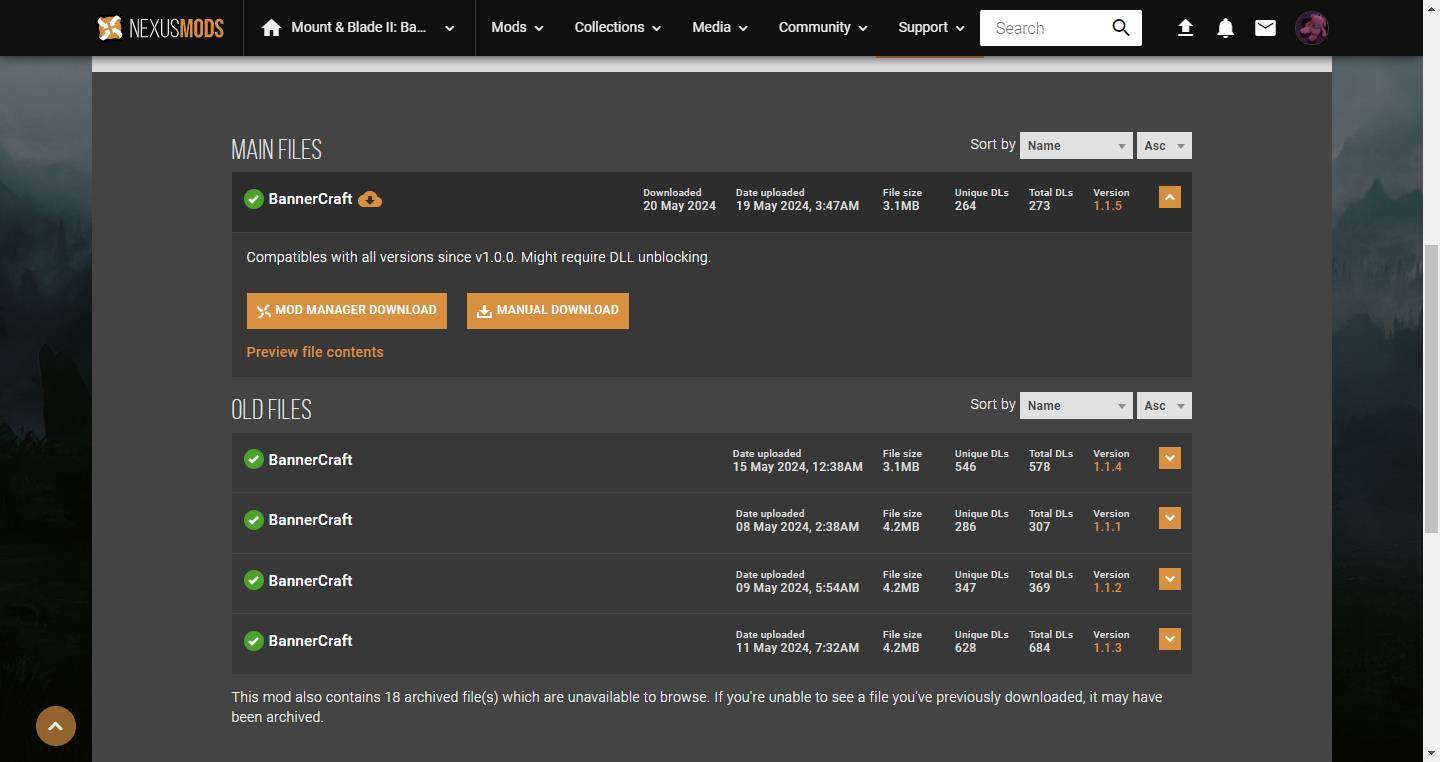Click the orange downloaded cloud icon
Image resolution: width=1440 pixels, height=762 pixels.
tap(370, 199)
